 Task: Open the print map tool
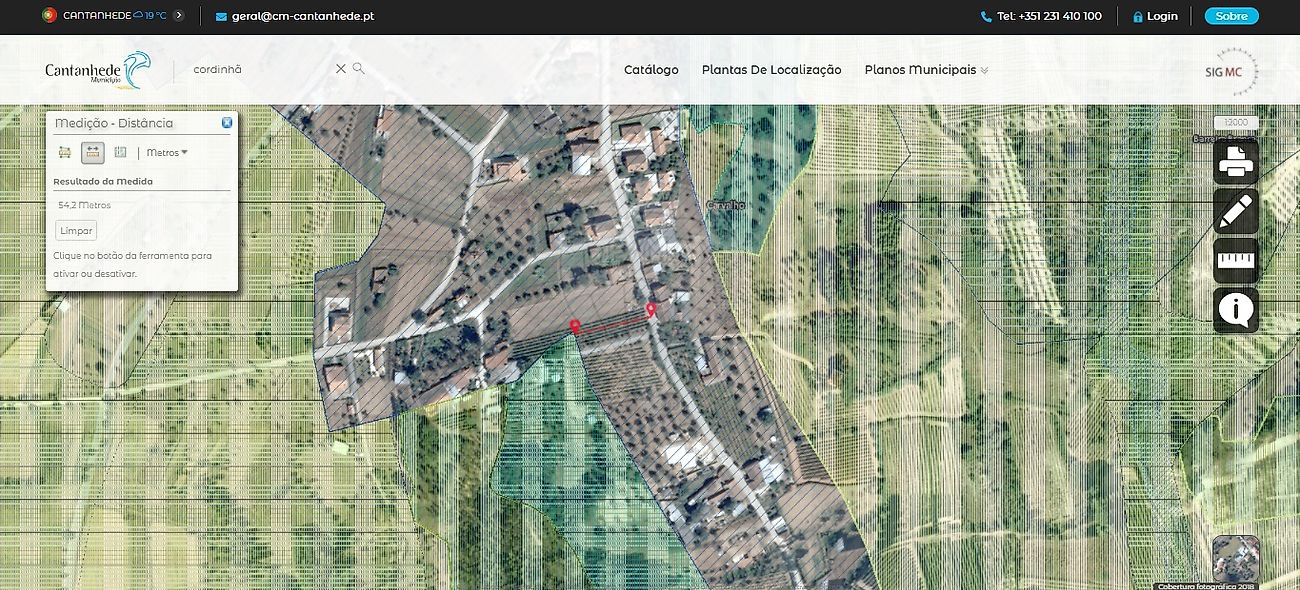(1236, 162)
